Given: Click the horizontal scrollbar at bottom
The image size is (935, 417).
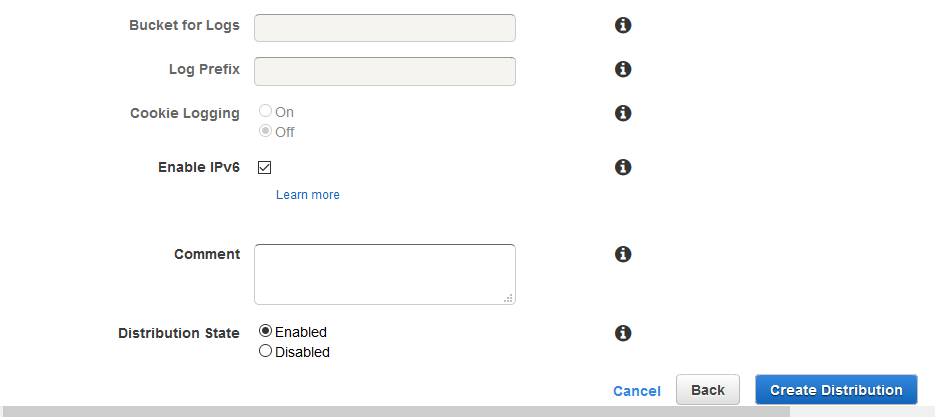Looking at the screenshot, I should [395, 412].
